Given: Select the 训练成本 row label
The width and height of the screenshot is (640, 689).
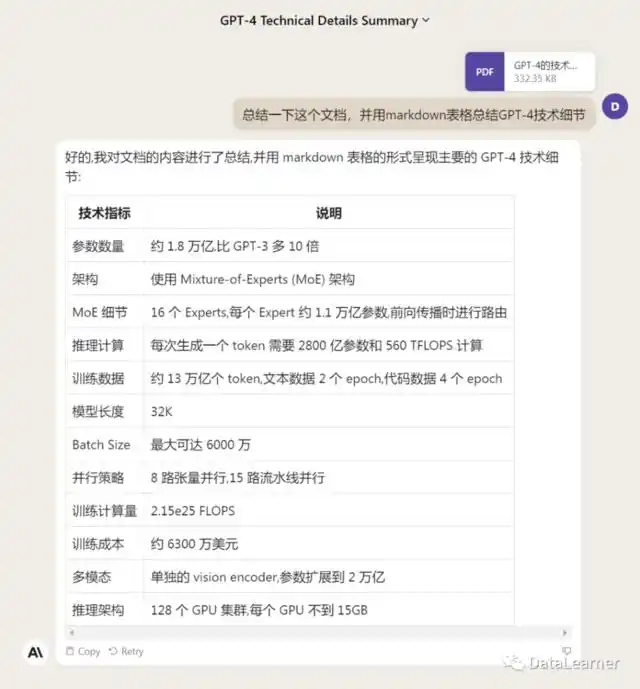Looking at the screenshot, I should [x=98, y=544].
